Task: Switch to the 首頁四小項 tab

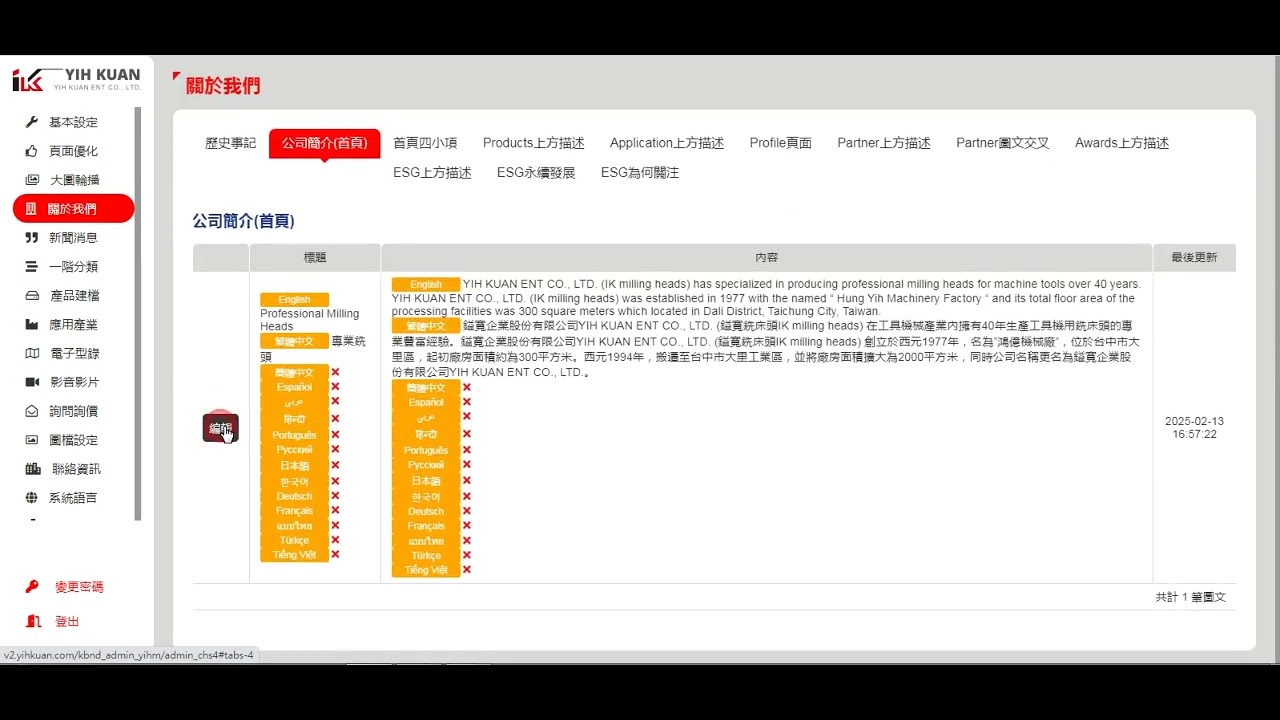Action: tap(425, 143)
